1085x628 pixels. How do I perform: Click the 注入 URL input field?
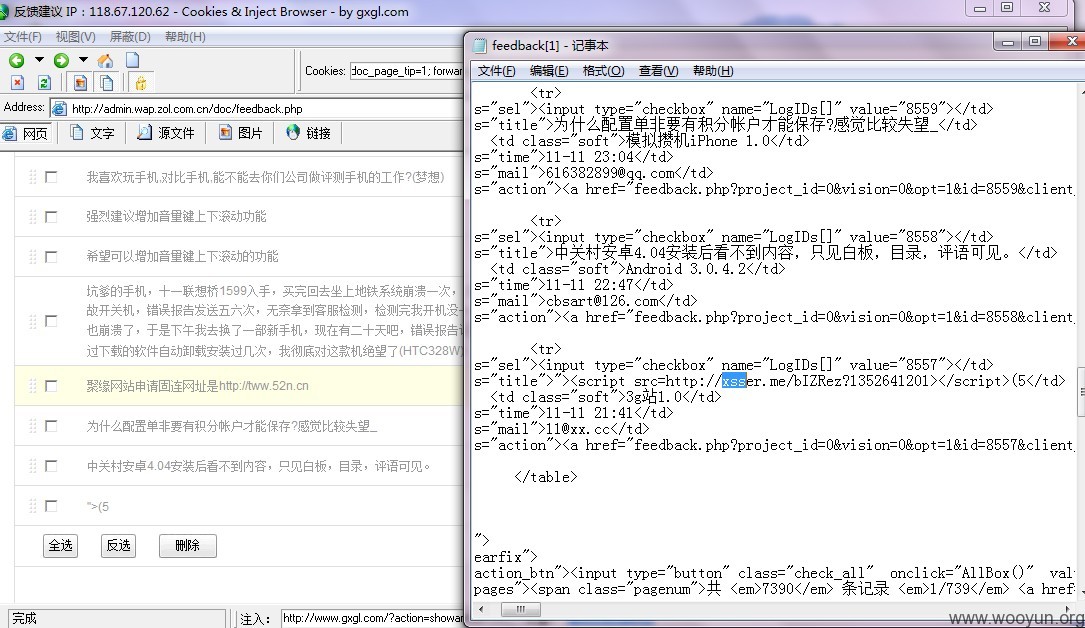click(372, 618)
